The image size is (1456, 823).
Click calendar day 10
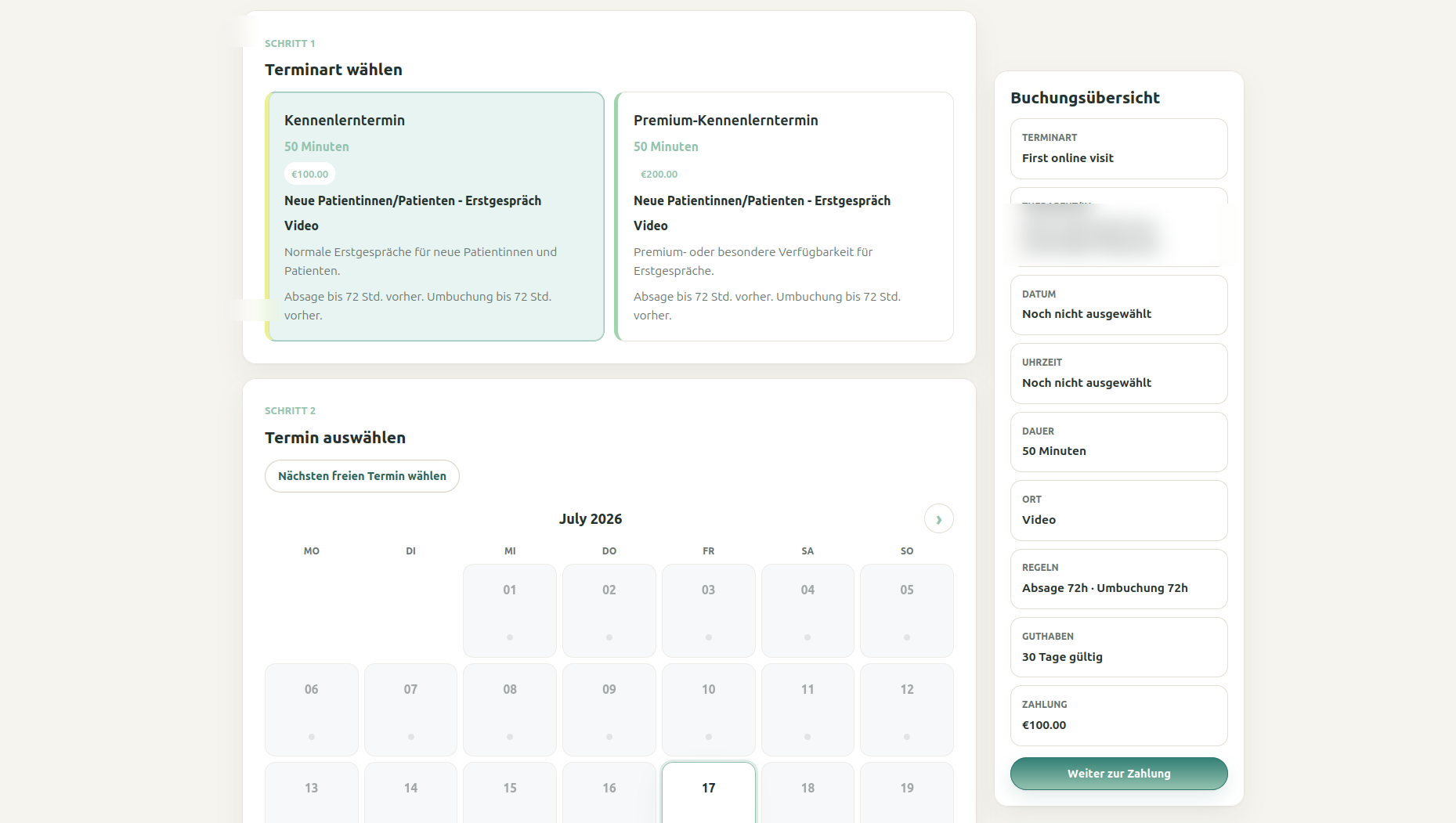click(x=708, y=709)
